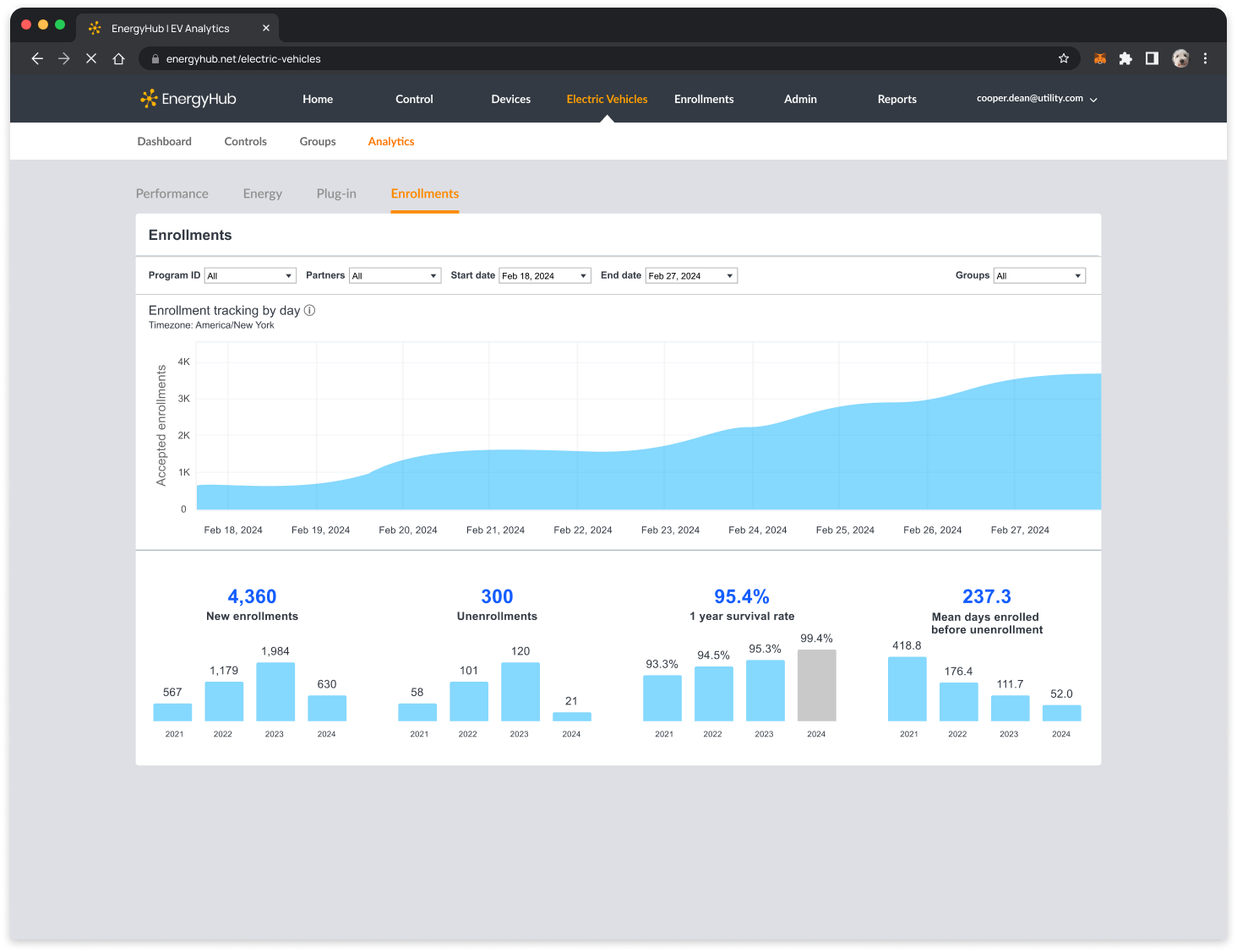This screenshot has height=952, width=1237.
Task: Expand the Groups filter dropdown
Action: [1038, 275]
